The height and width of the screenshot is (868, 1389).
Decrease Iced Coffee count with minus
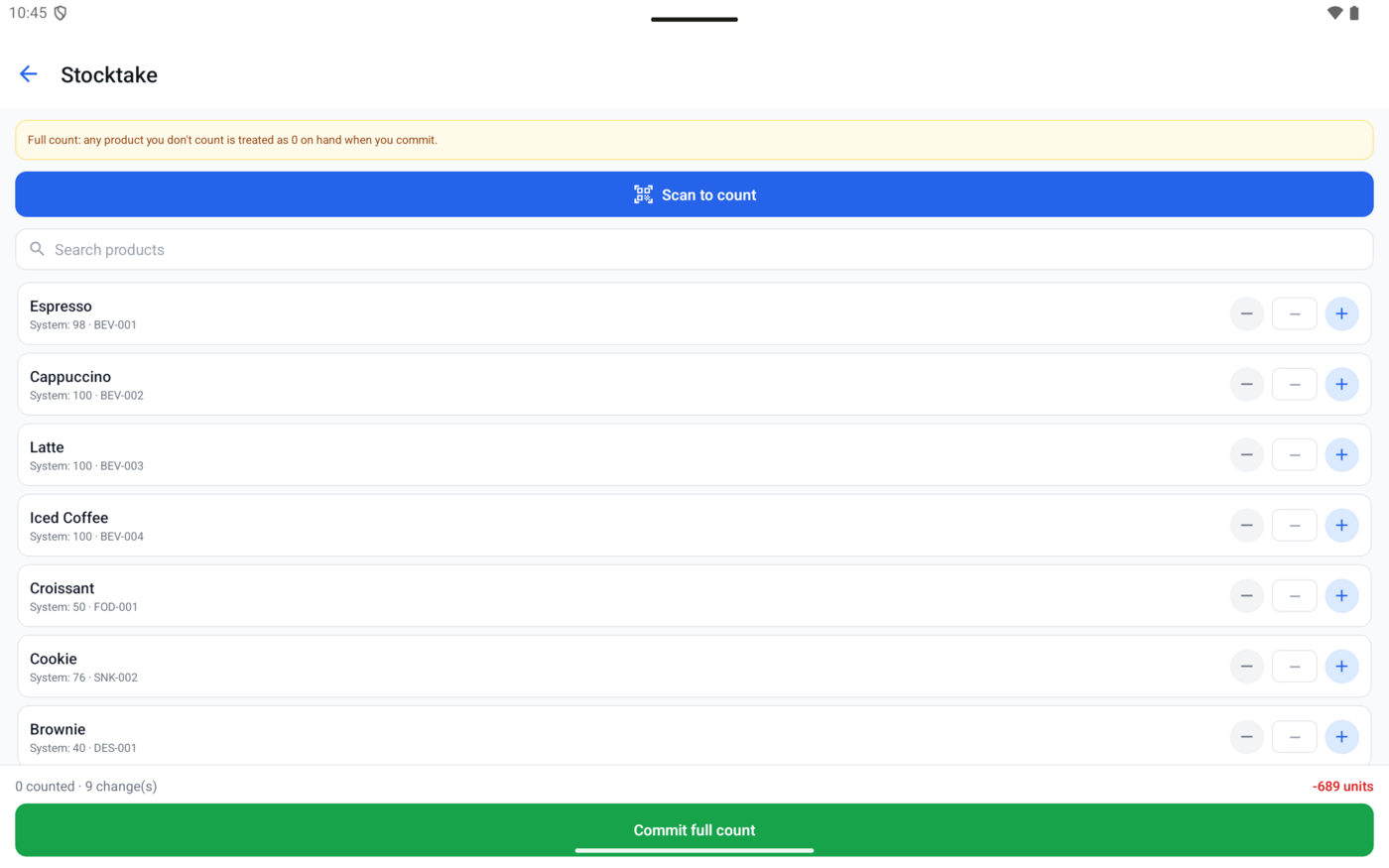(1246, 525)
